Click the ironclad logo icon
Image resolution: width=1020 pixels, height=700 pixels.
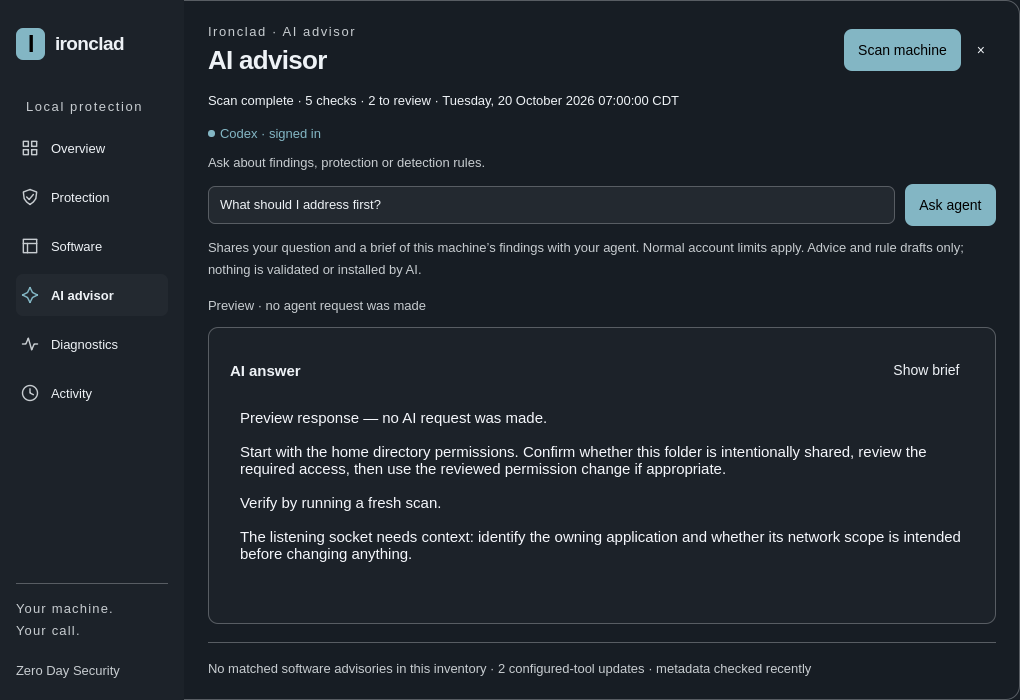click(x=31, y=44)
